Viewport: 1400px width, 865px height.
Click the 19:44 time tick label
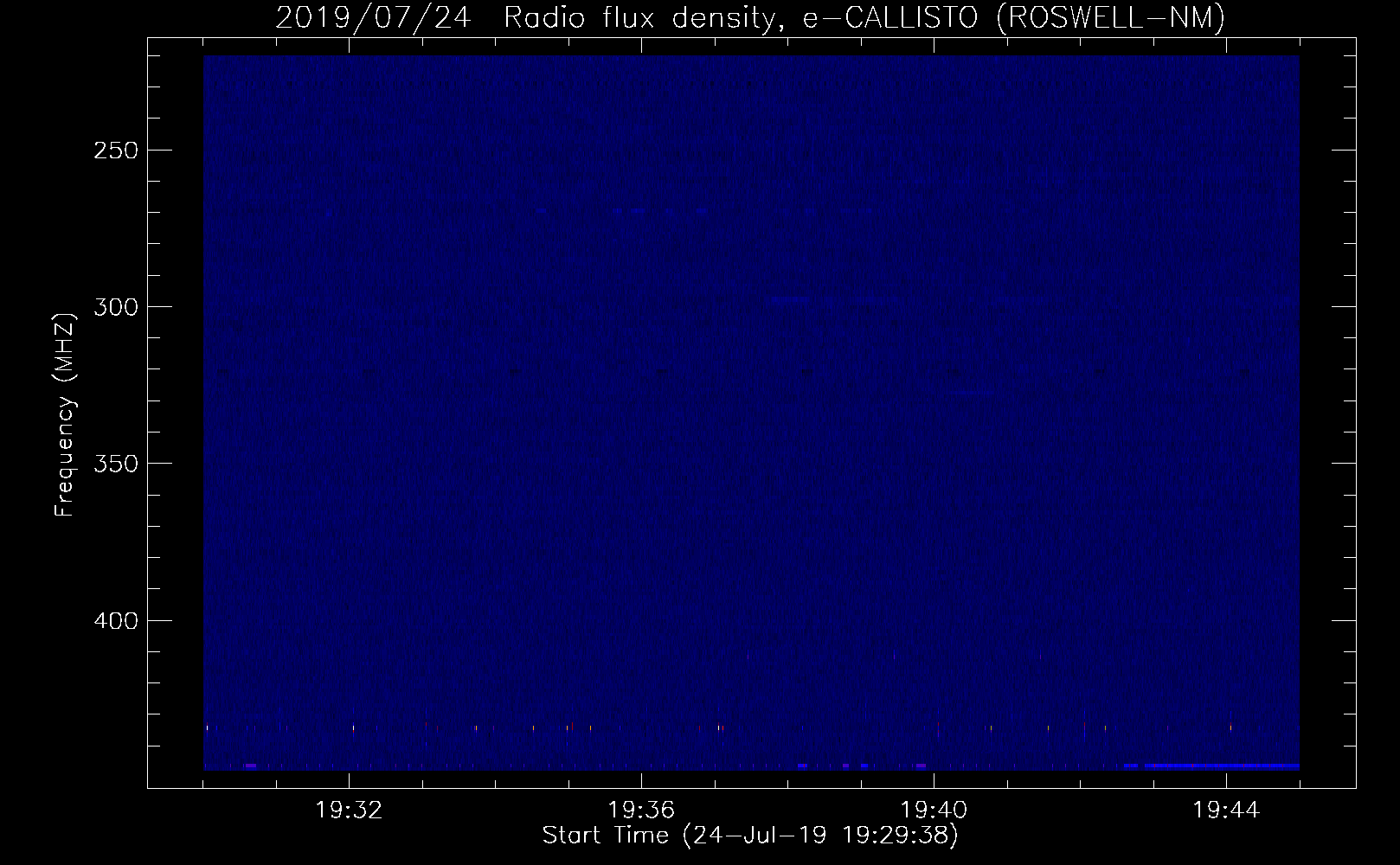1226,811
